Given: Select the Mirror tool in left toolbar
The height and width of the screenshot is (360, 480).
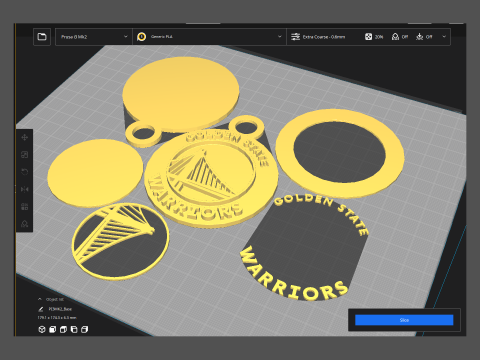Looking at the screenshot, I should tap(25, 189).
